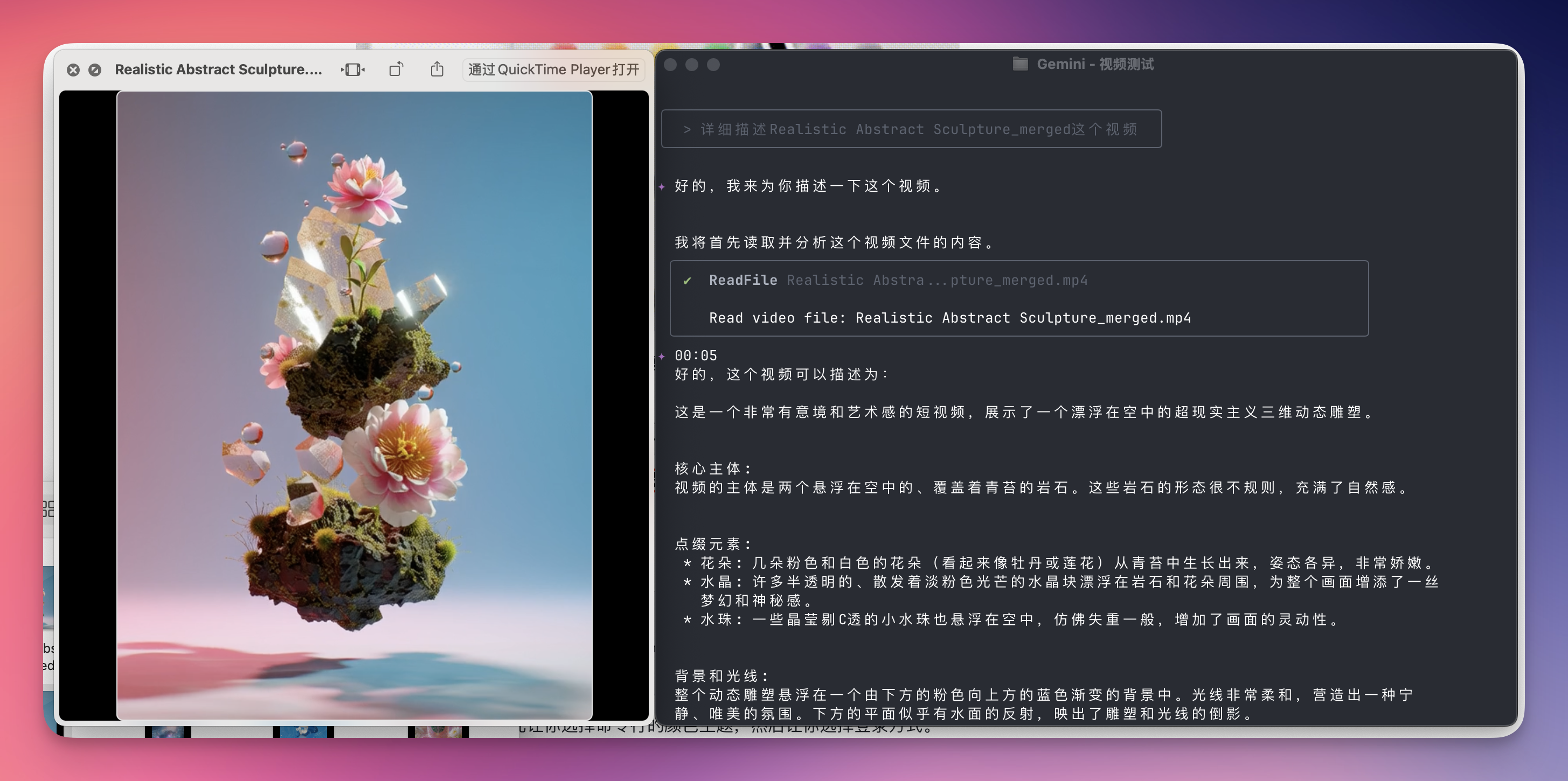Click the Realistic Abstract Sculpture window title
Screen dimensions: 1568x781
(x=218, y=70)
